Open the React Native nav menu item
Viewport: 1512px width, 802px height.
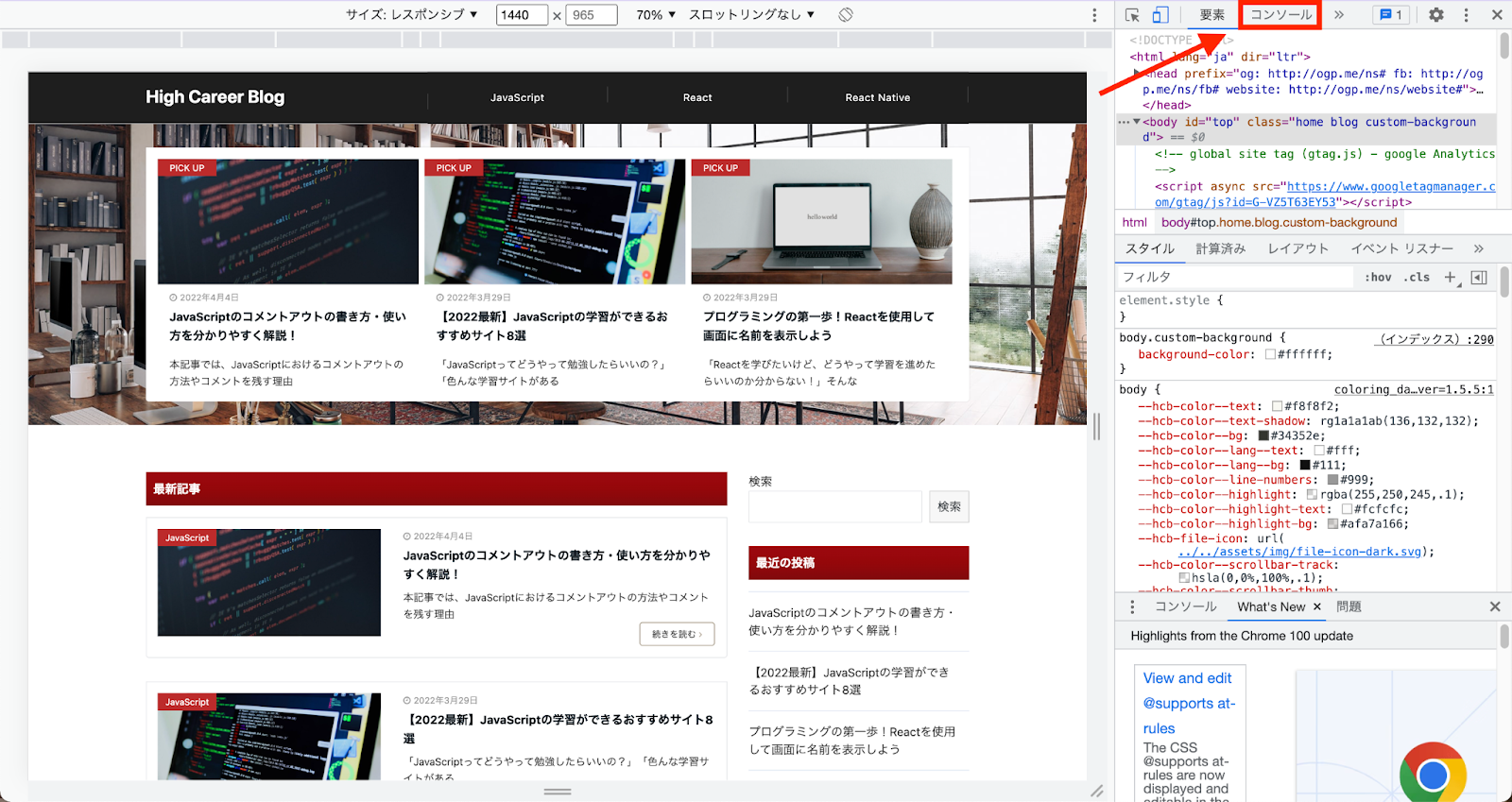(878, 97)
